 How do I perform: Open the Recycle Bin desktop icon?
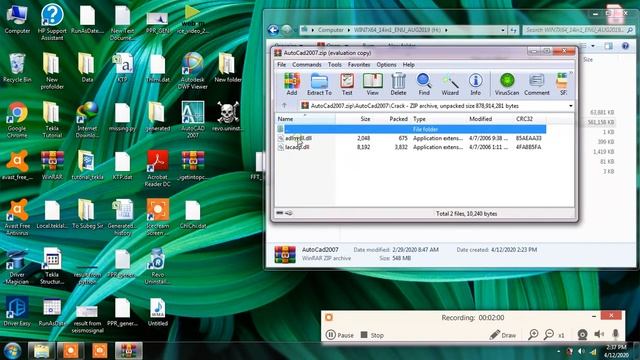click(x=17, y=68)
